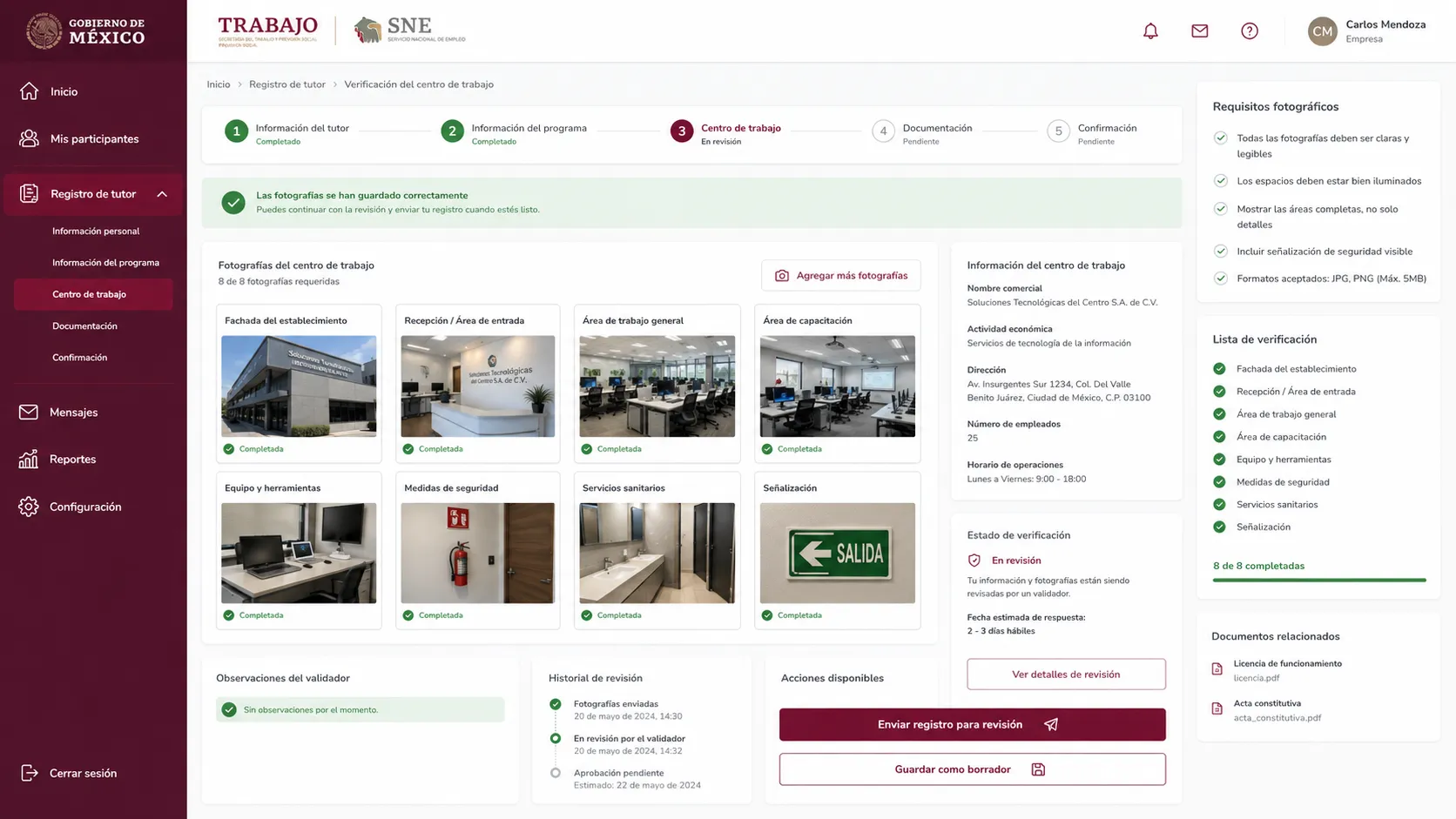1456x819 pixels.
Task: Click the Acta constitutiva file icon
Action: (x=1217, y=709)
